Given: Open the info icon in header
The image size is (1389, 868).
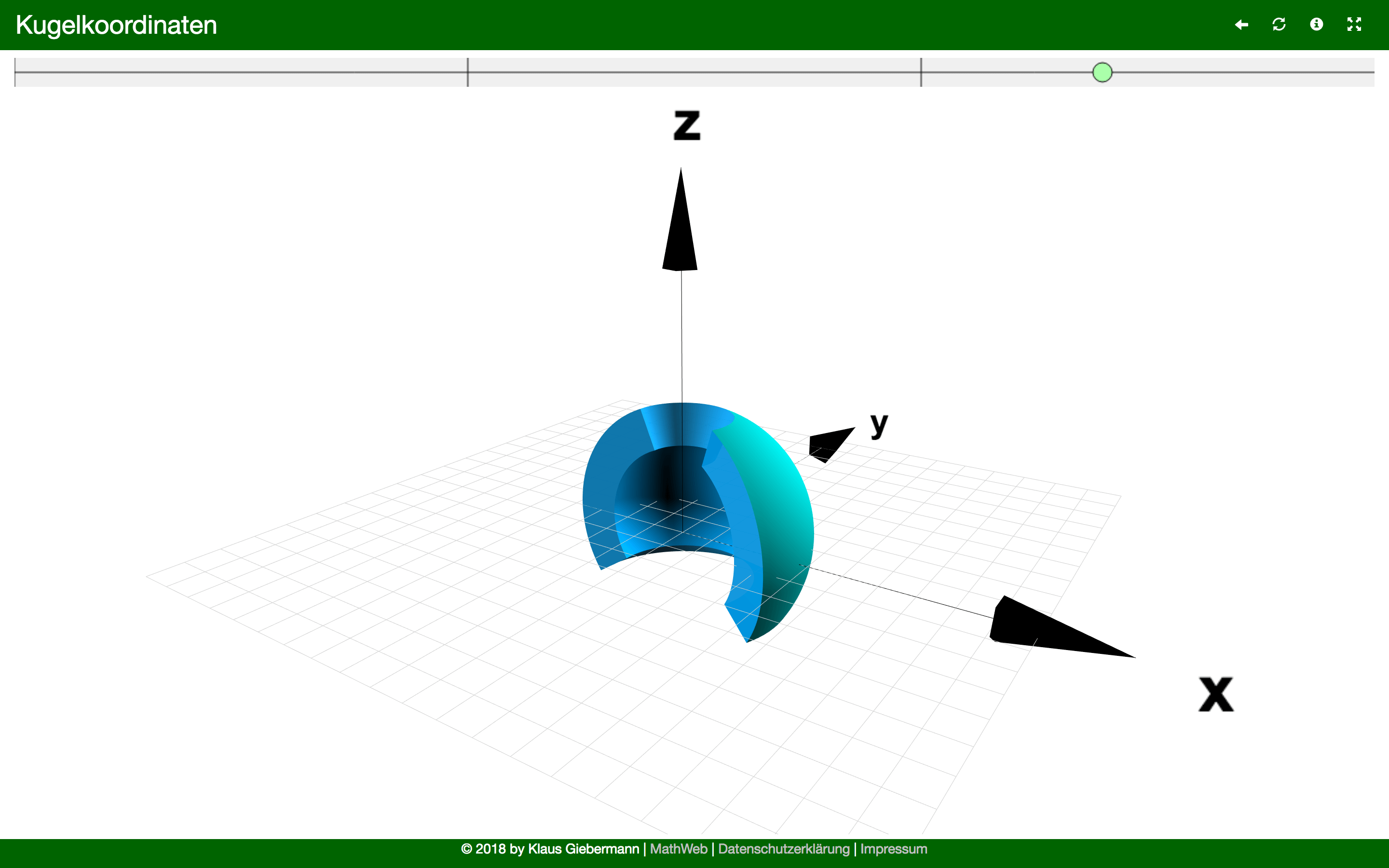Looking at the screenshot, I should 1317,24.
